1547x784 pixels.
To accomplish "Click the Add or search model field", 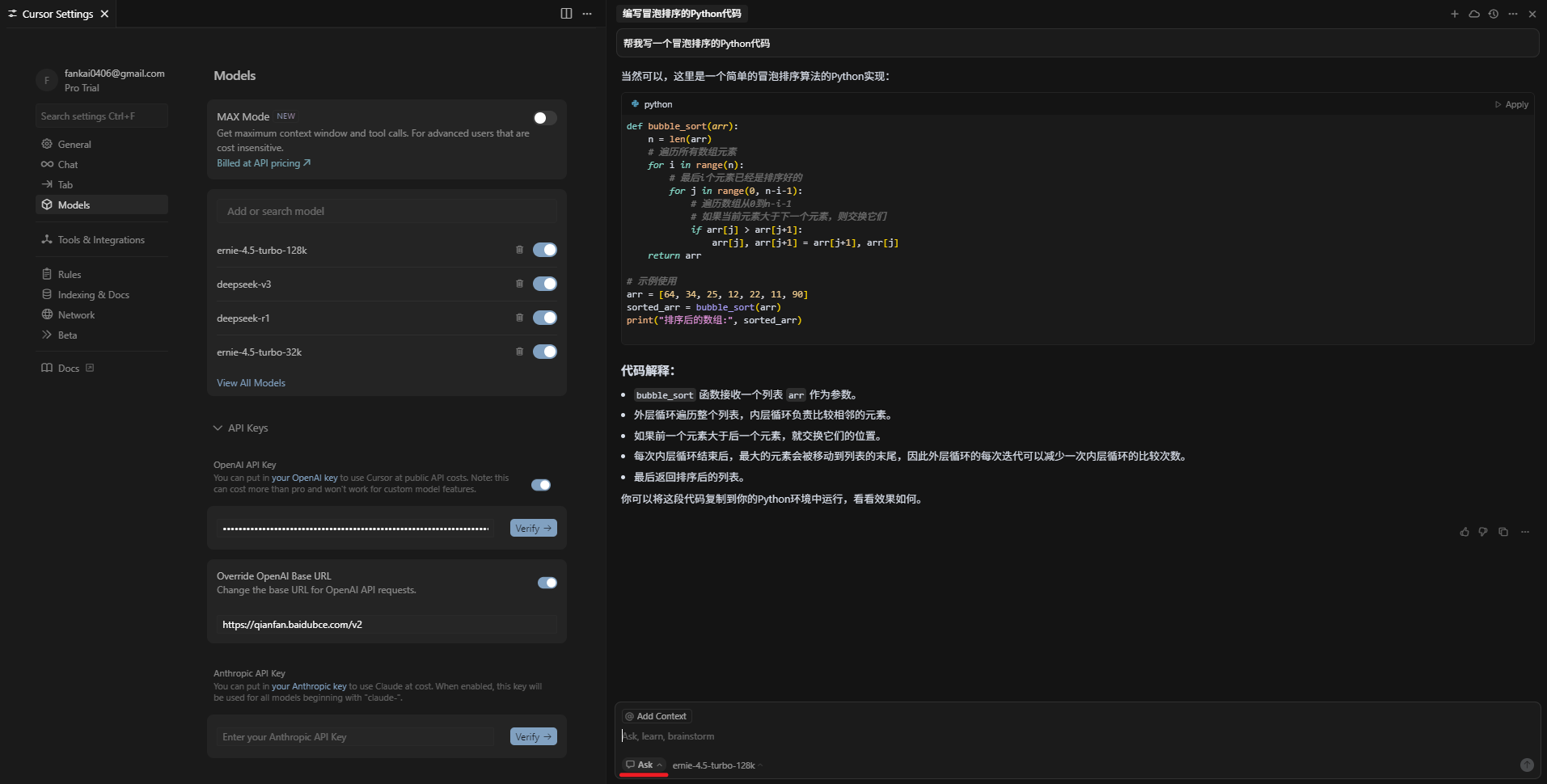I will click(x=387, y=211).
